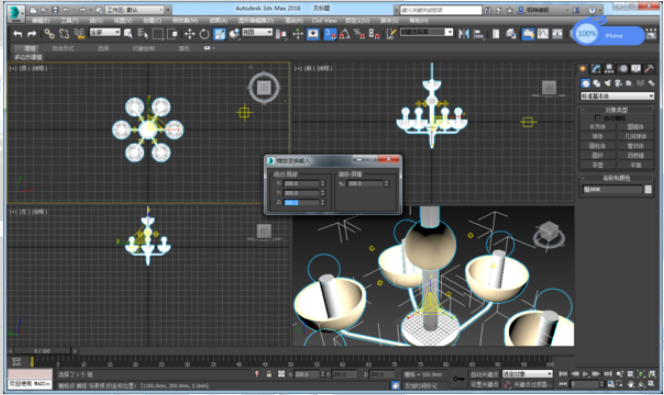This screenshot has height=395, width=664.
Task: Click the Undo arrow in main toolbar
Action: pyautogui.click(x=17, y=34)
